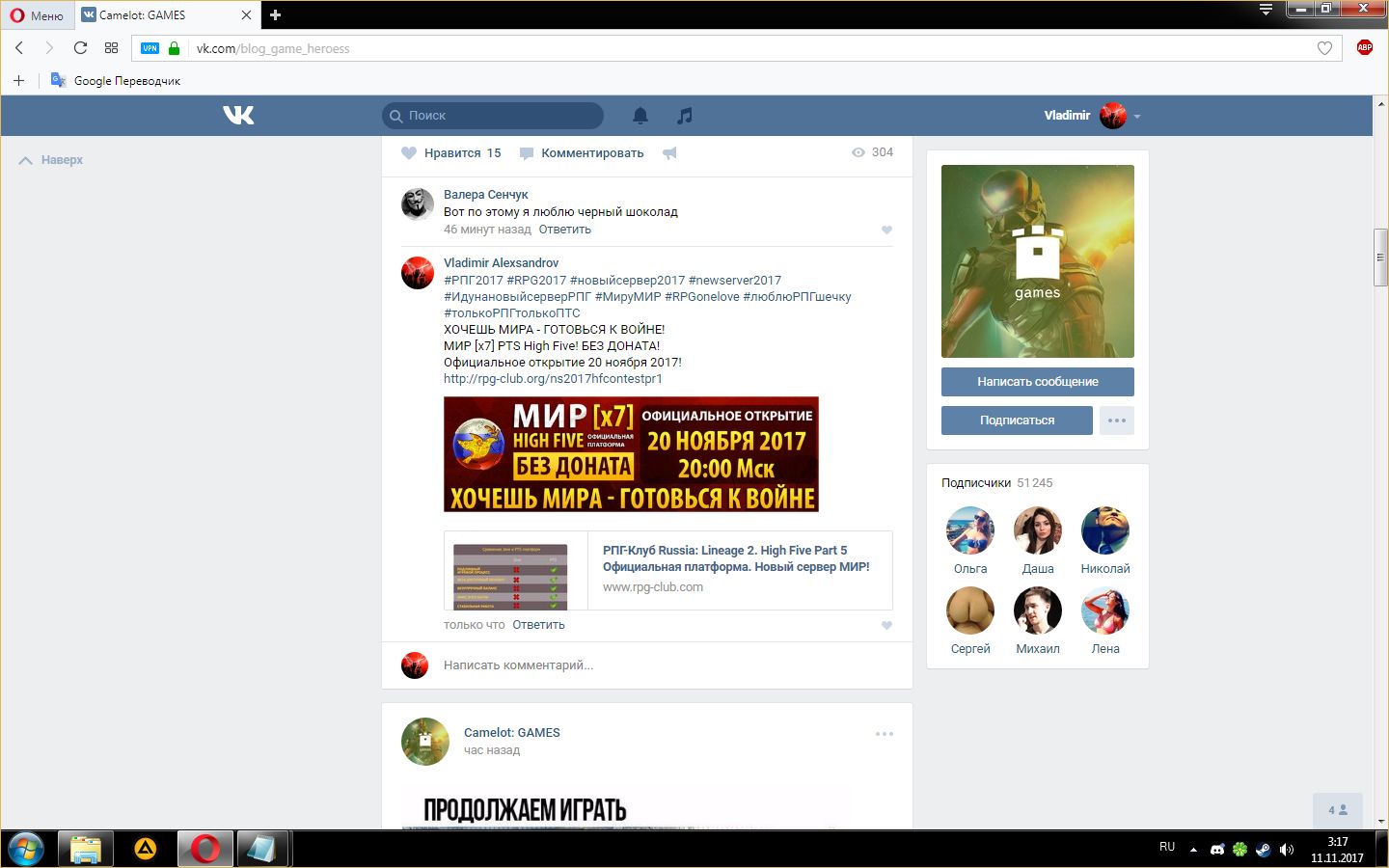1389x868 pixels.
Task: Reply to Vladimir Alexsandrov's comment
Action: [538, 625]
